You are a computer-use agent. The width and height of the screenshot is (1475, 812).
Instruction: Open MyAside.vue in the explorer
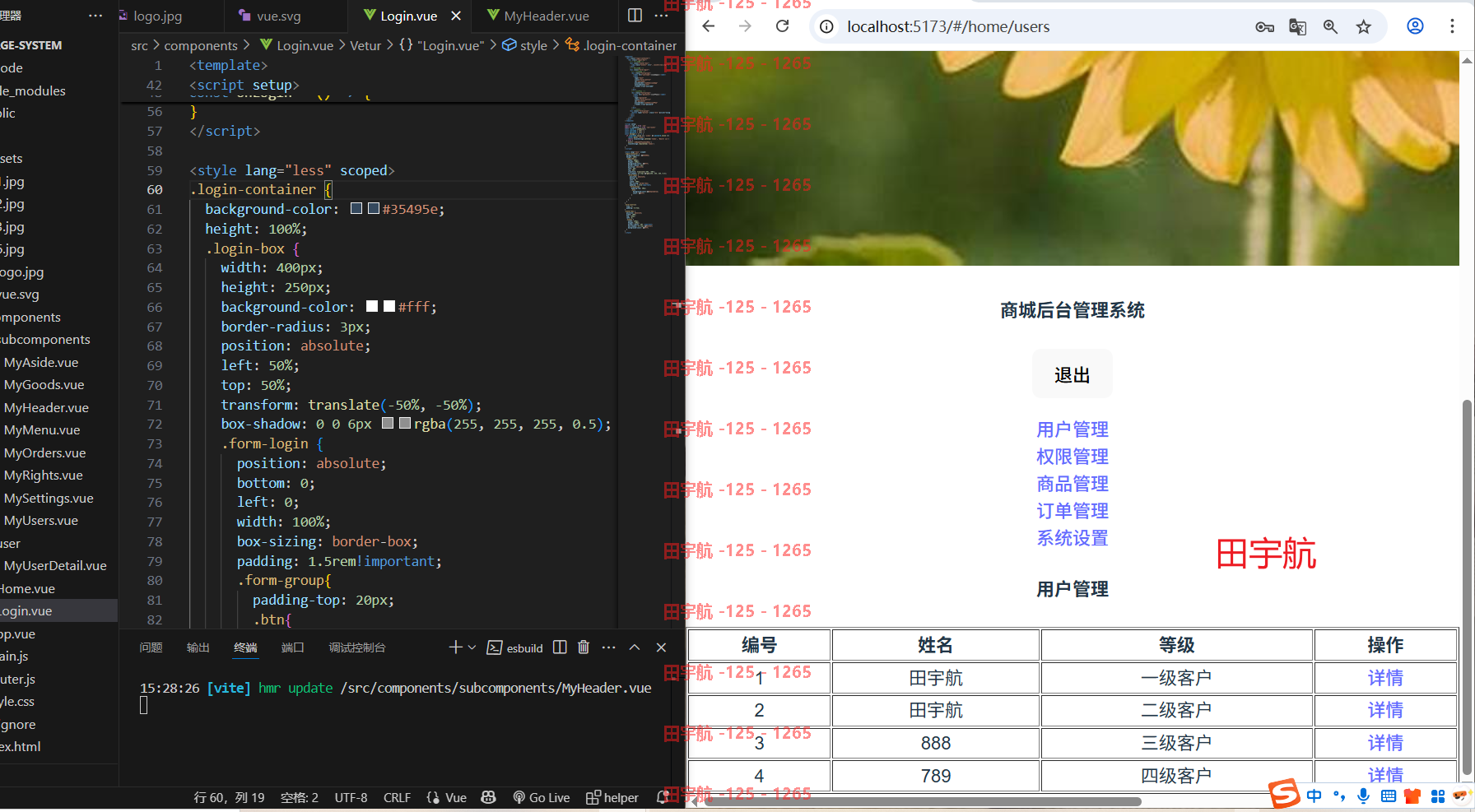point(41,362)
